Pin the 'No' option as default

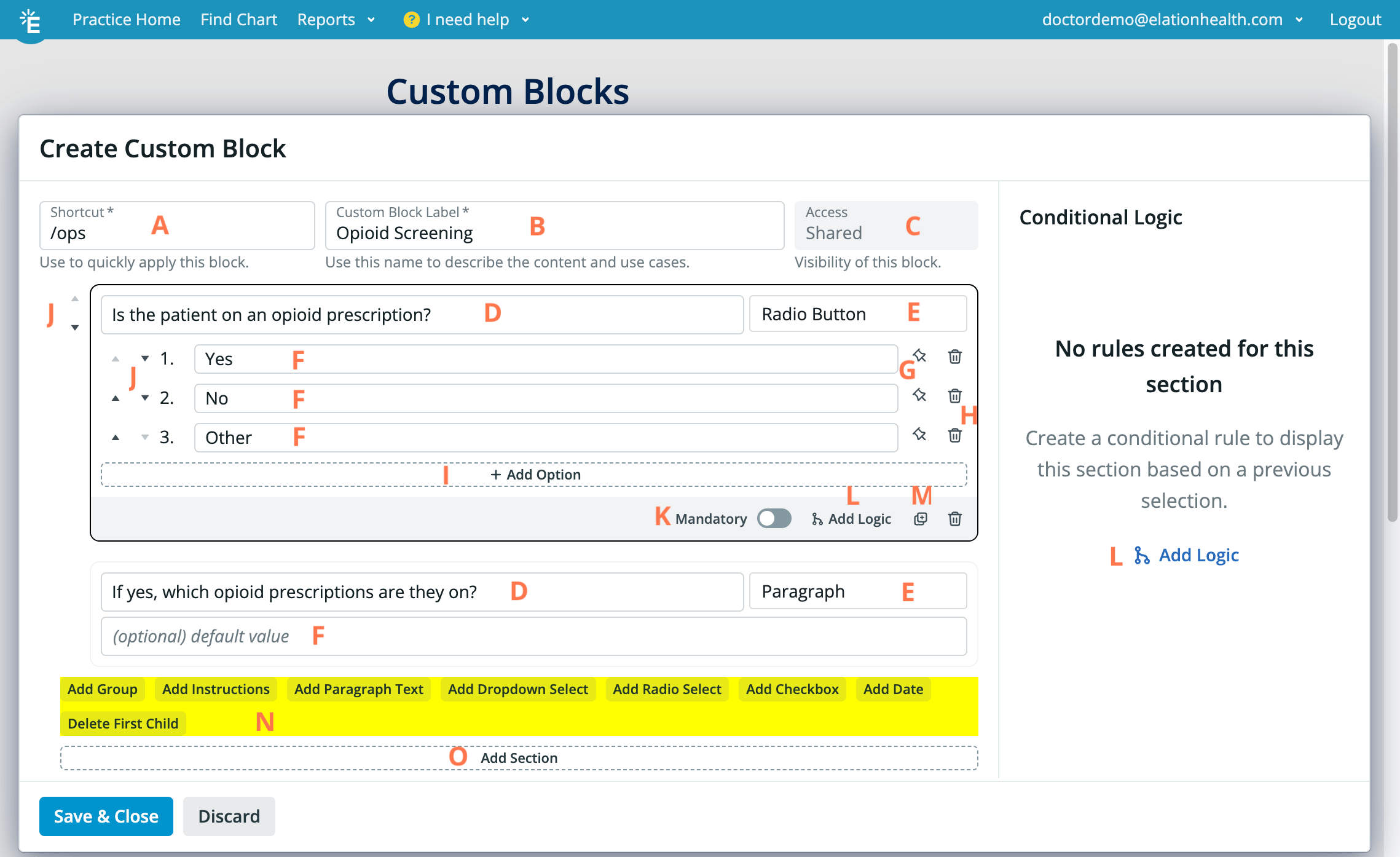pos(919,395)
